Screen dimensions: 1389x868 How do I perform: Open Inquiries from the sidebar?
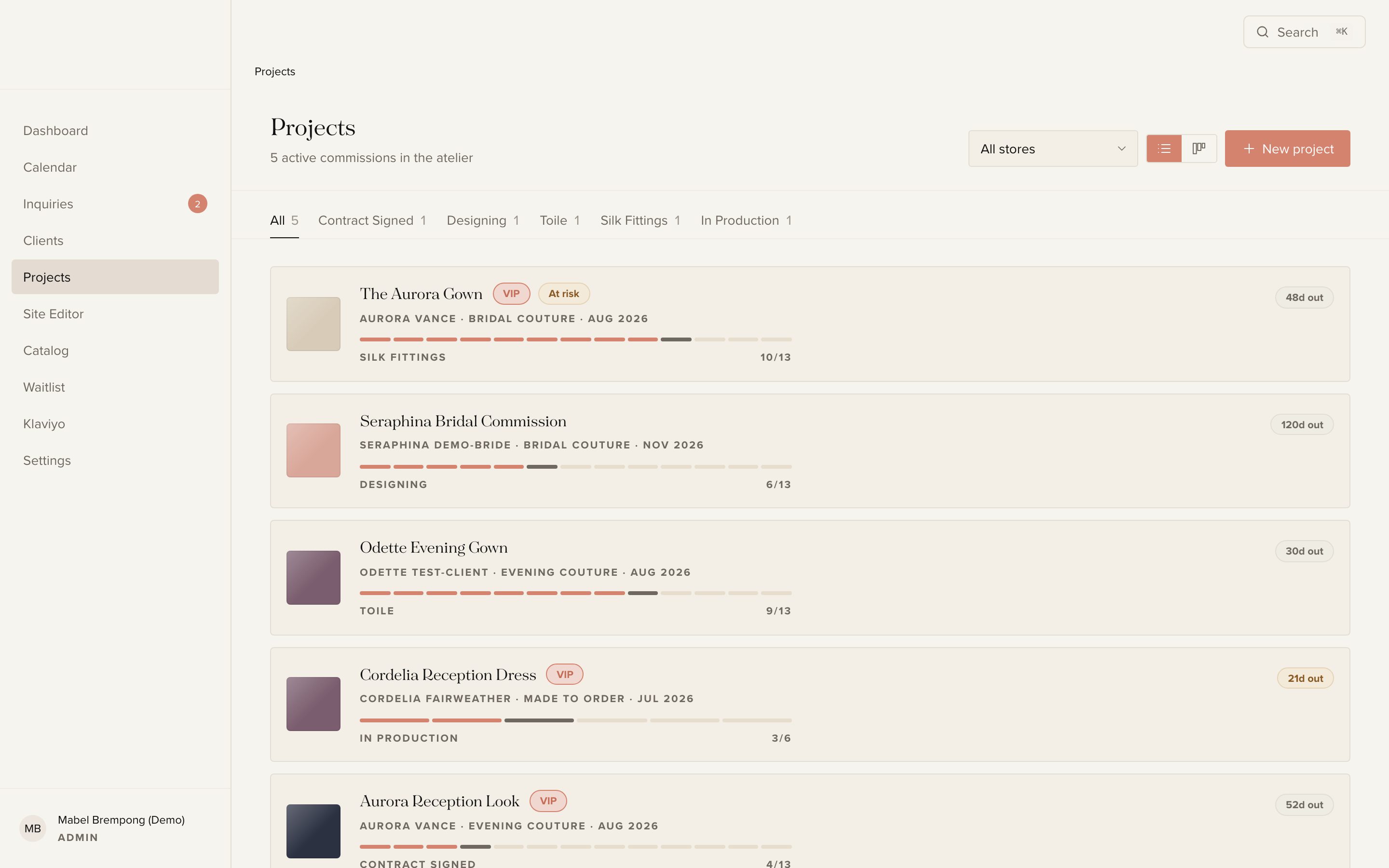[115, 204]
